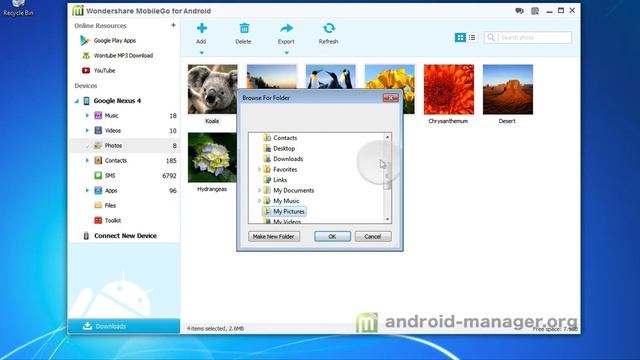640x360 pixels.
Task: Open the Videos category
Action: (113, 131)
